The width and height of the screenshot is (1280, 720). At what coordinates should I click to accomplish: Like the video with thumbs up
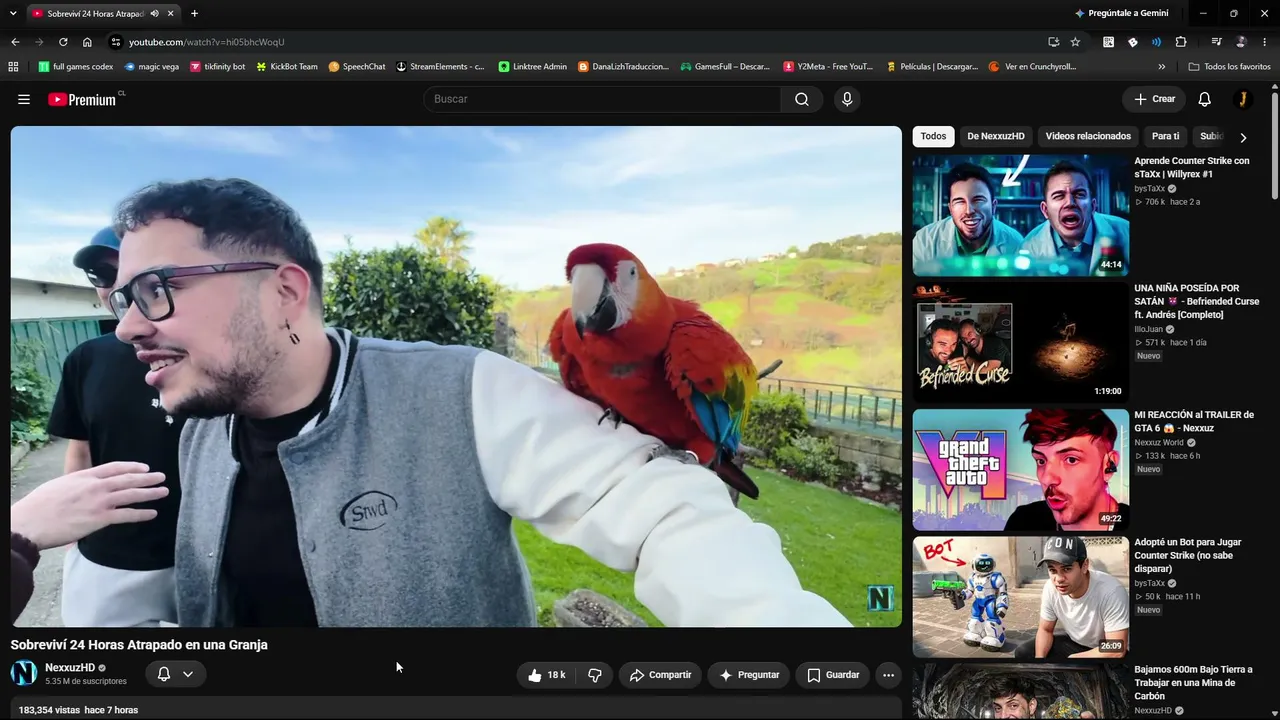click(547, 675)
